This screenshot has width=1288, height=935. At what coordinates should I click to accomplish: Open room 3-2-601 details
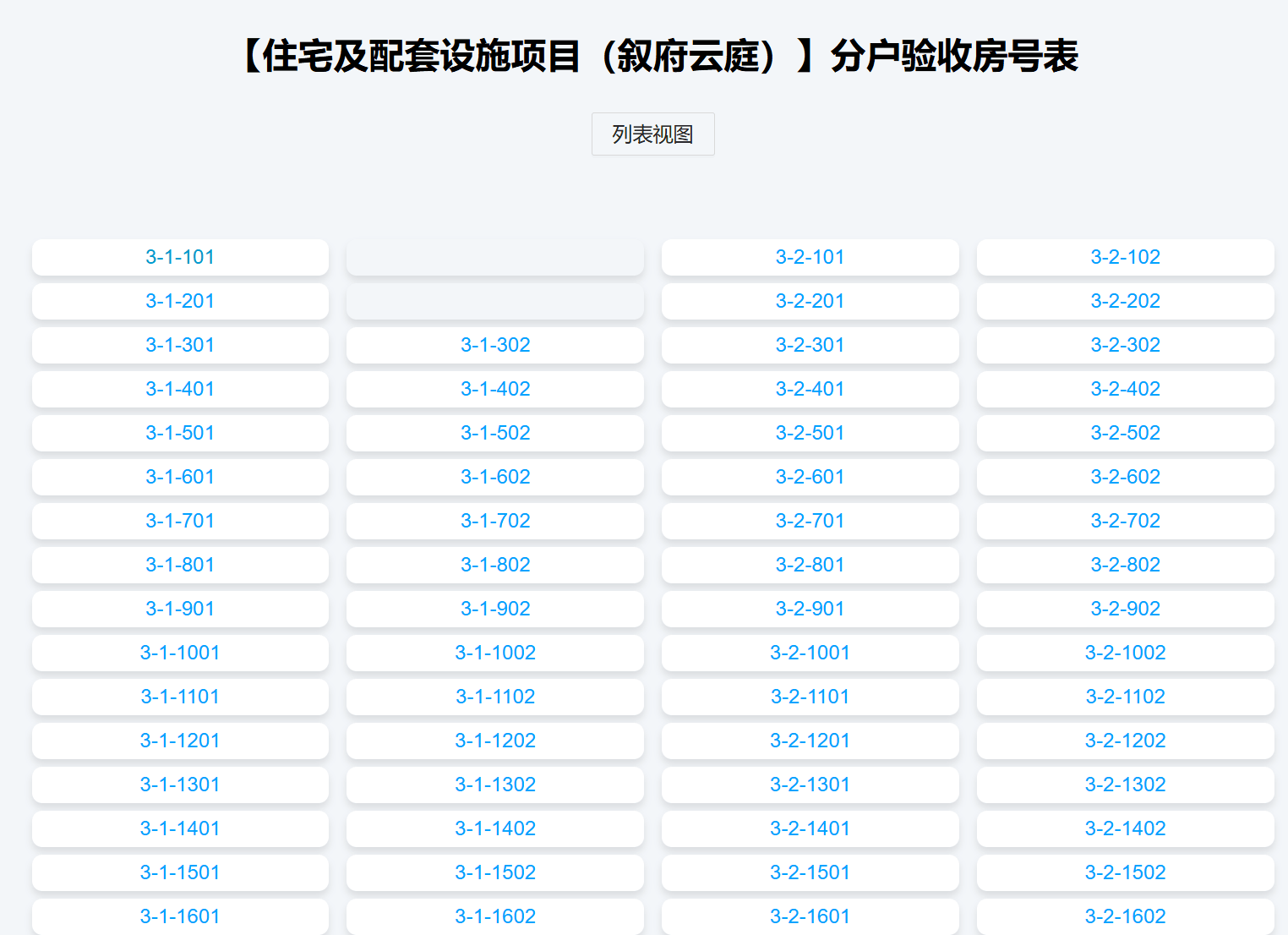click(x=810, y=477)
